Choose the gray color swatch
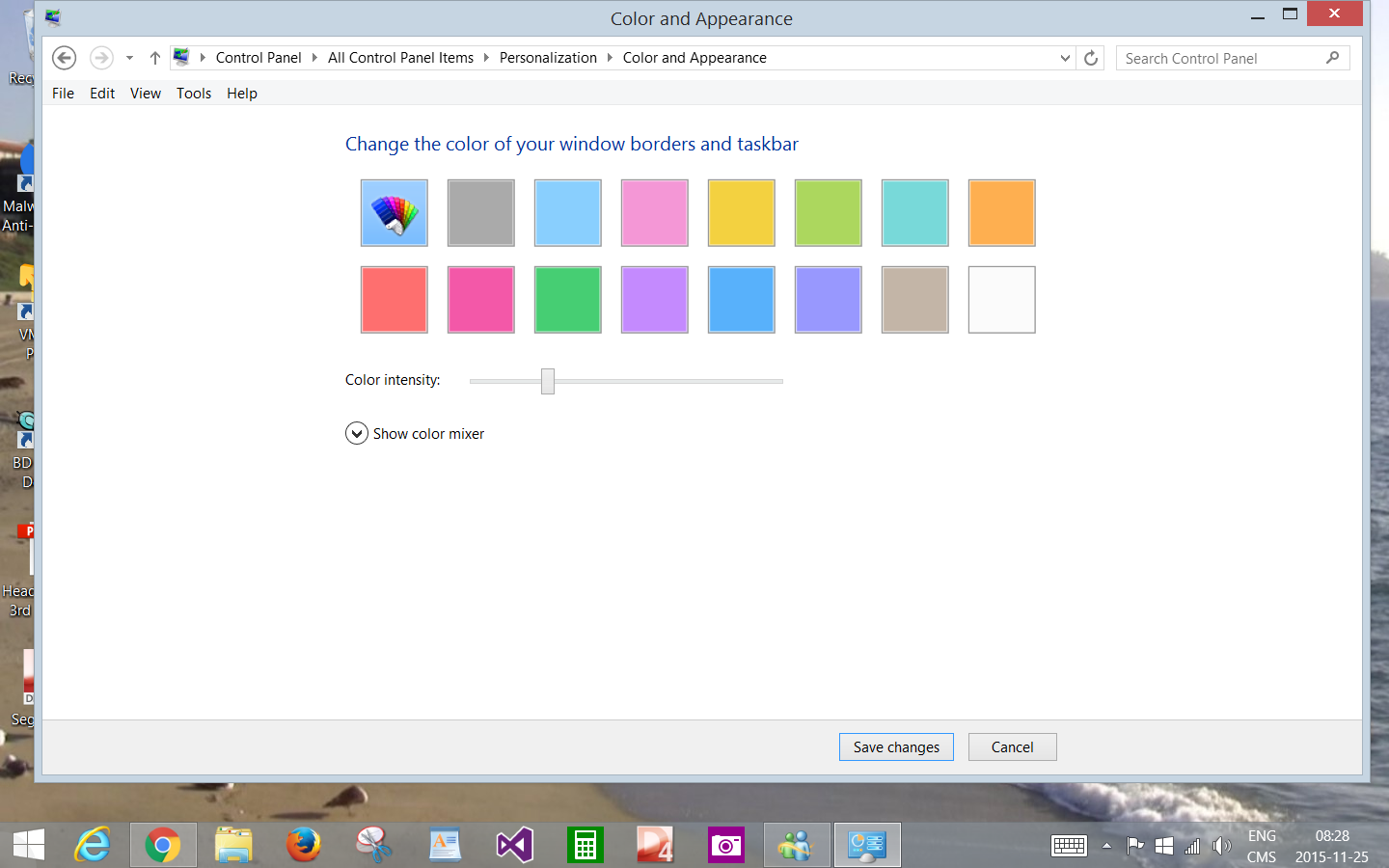This screenshot has height=868, width=1389. [x=480, y=212]
